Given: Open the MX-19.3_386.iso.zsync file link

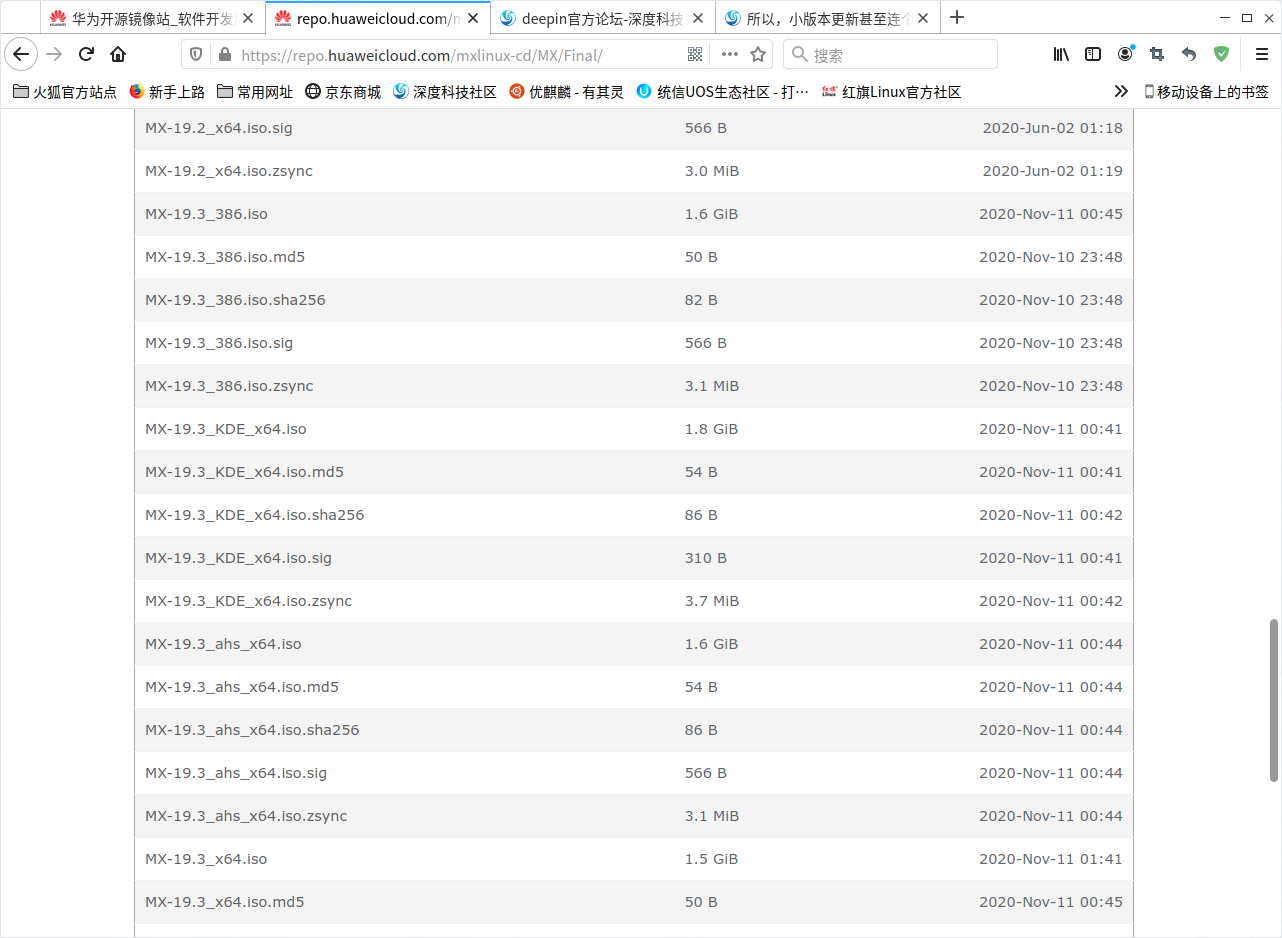Looking at the screenshot, I should point(229,386).
